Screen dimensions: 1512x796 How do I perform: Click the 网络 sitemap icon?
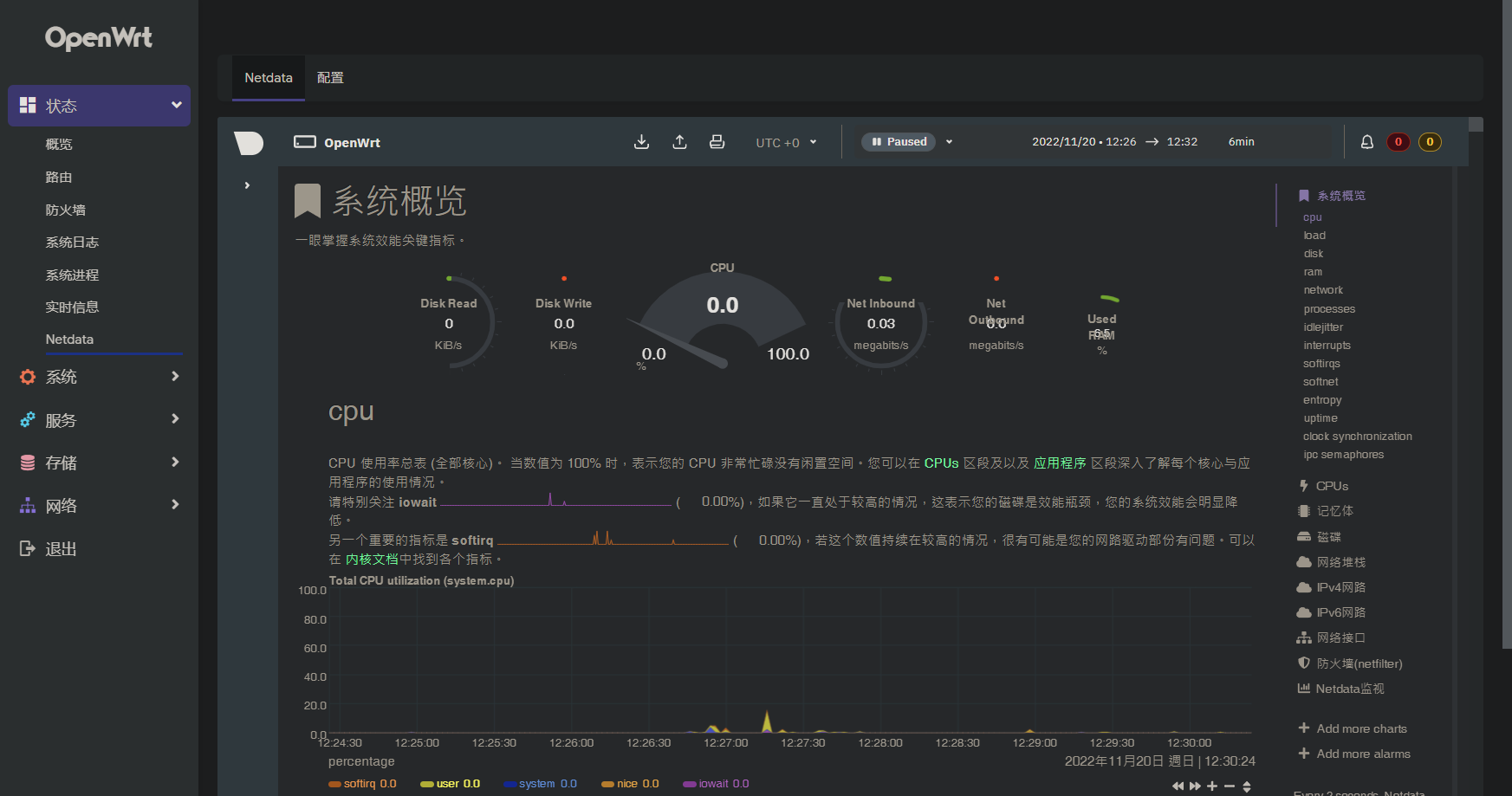(28, 506)
